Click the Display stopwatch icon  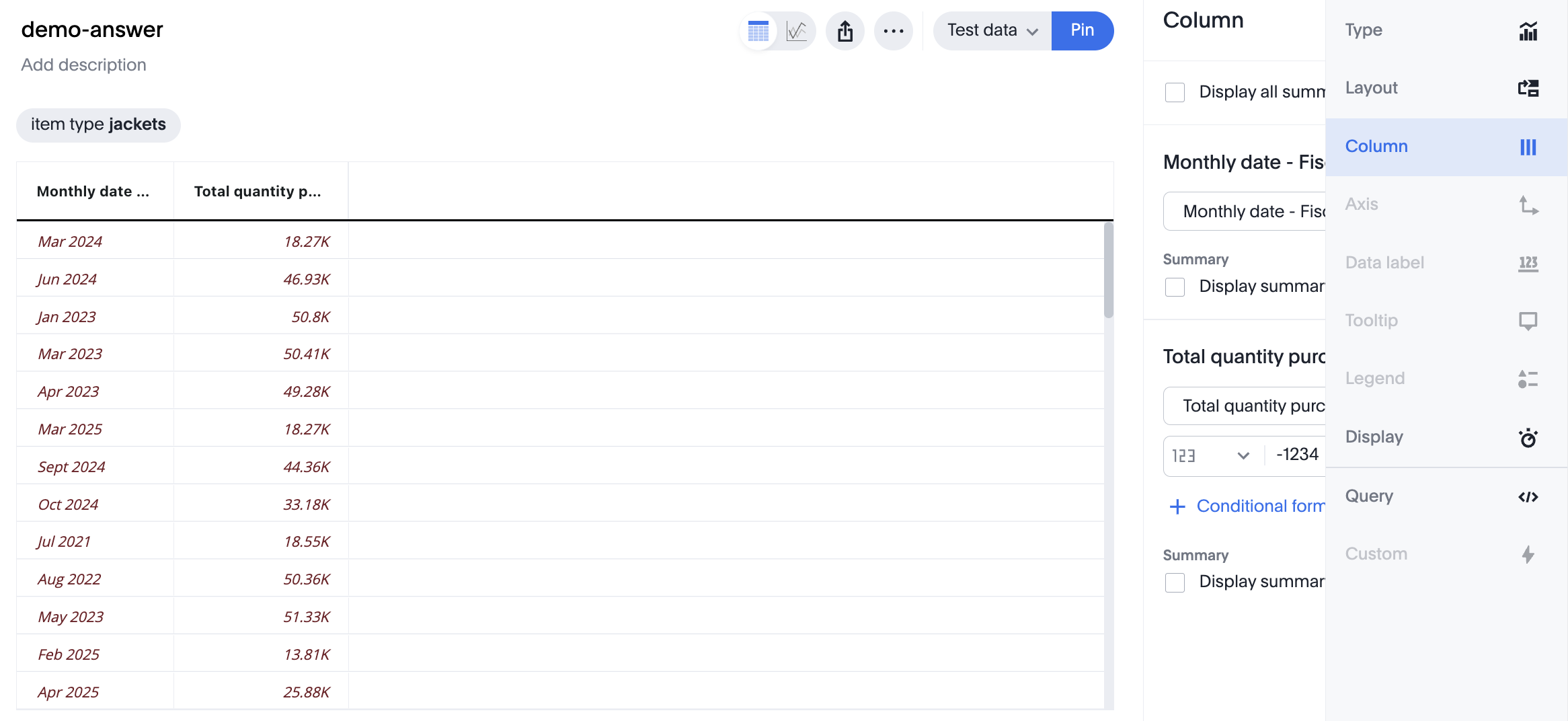pos(1528,438)
